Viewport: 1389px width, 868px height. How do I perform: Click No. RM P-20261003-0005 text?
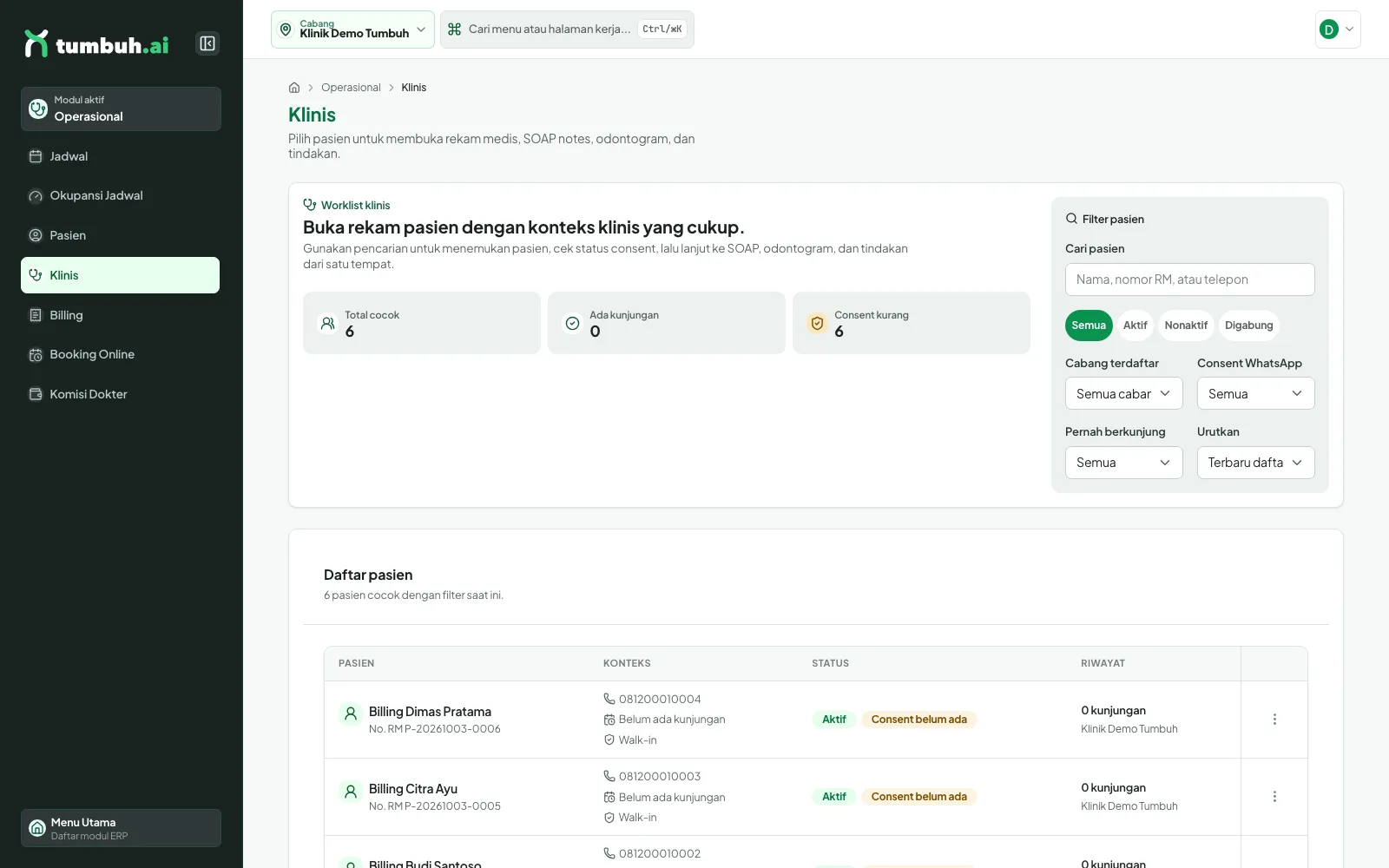coord(435,806)
